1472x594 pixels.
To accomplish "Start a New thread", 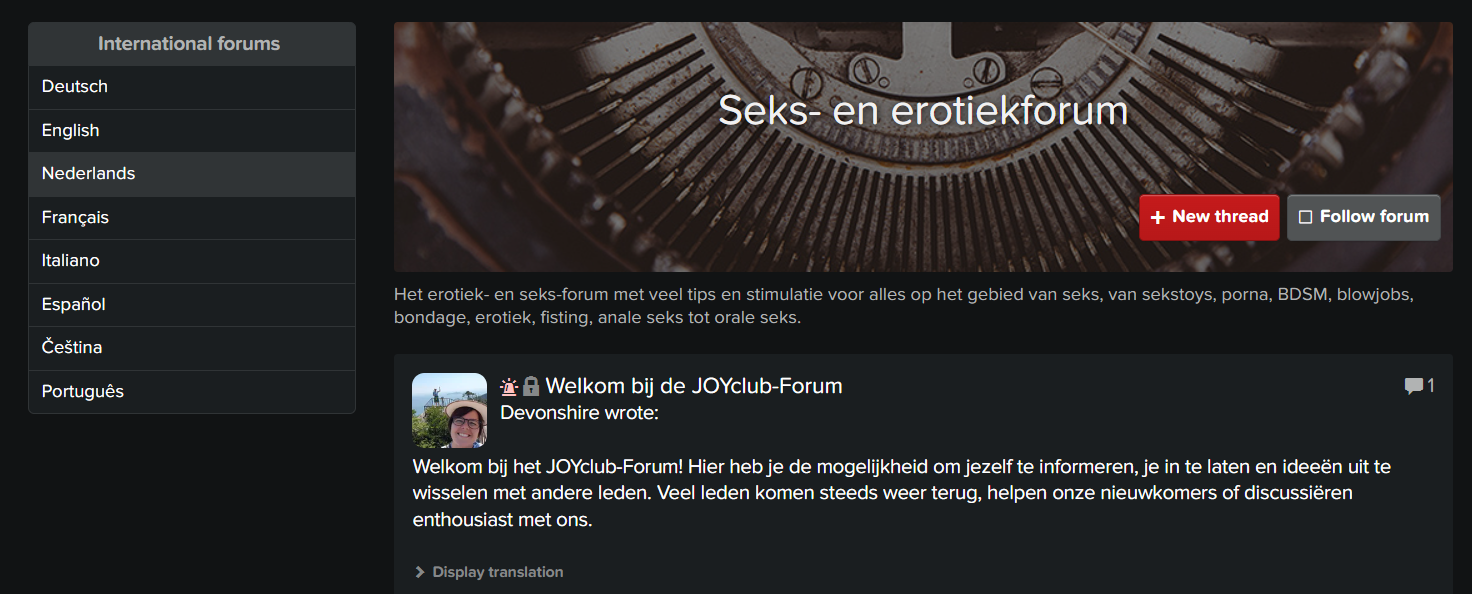I will click(1209, 217).
